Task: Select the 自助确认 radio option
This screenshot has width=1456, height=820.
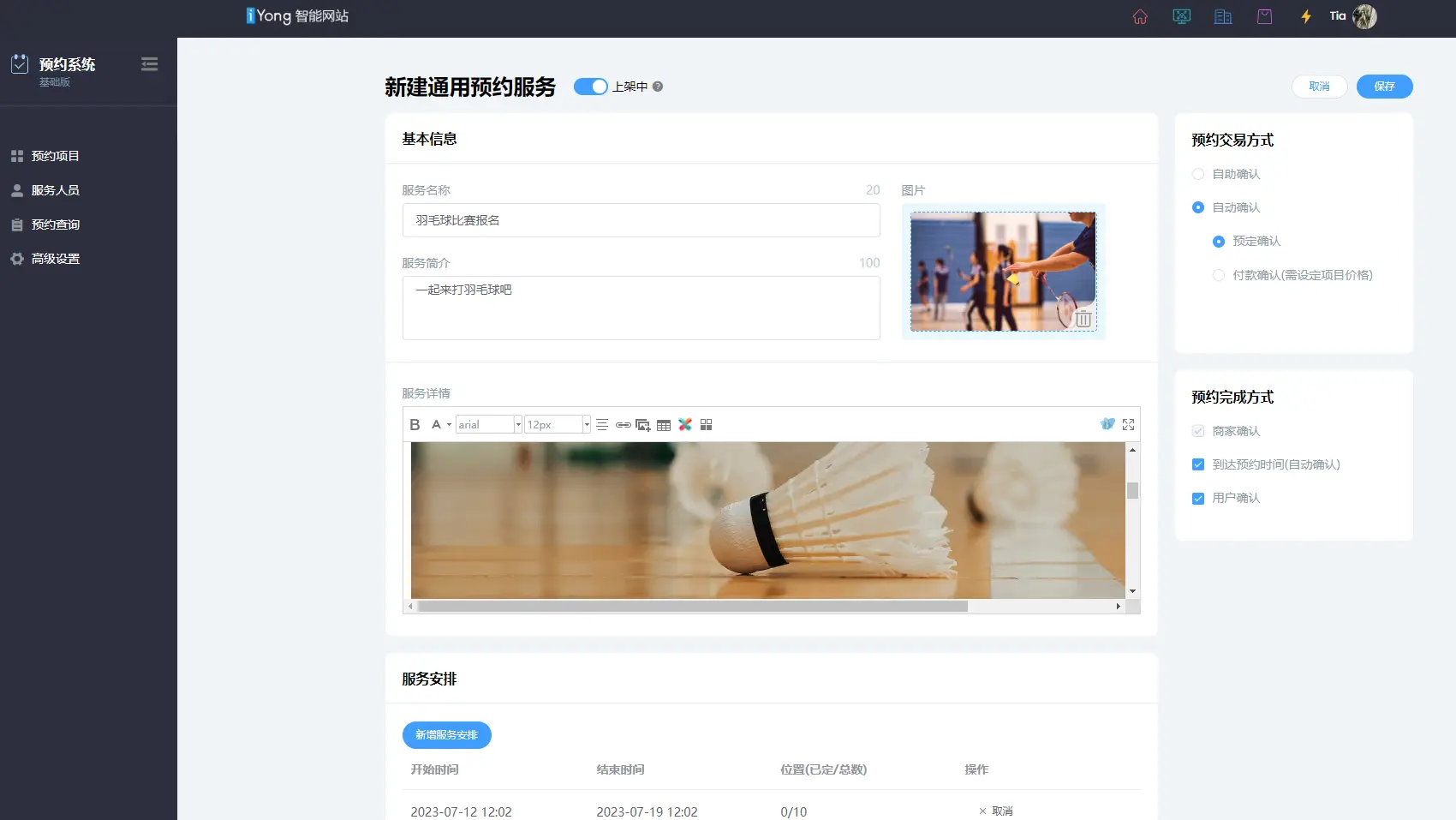Action: tap(1198, 174)
